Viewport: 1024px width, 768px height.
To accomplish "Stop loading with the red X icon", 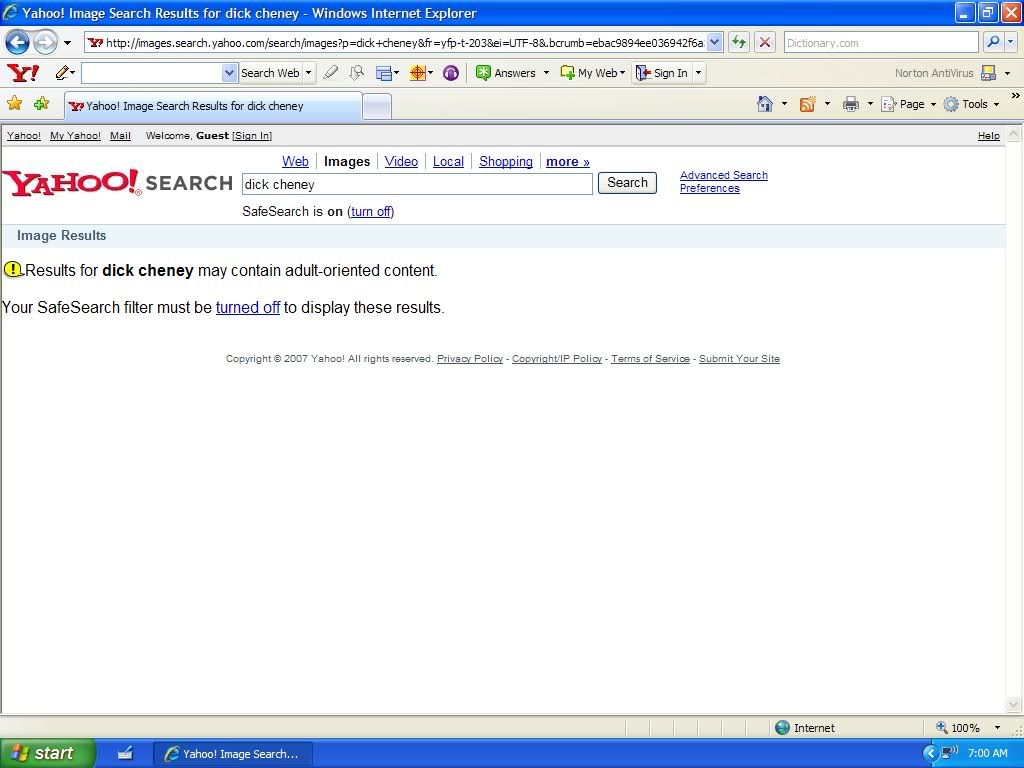I will (765, 42).
